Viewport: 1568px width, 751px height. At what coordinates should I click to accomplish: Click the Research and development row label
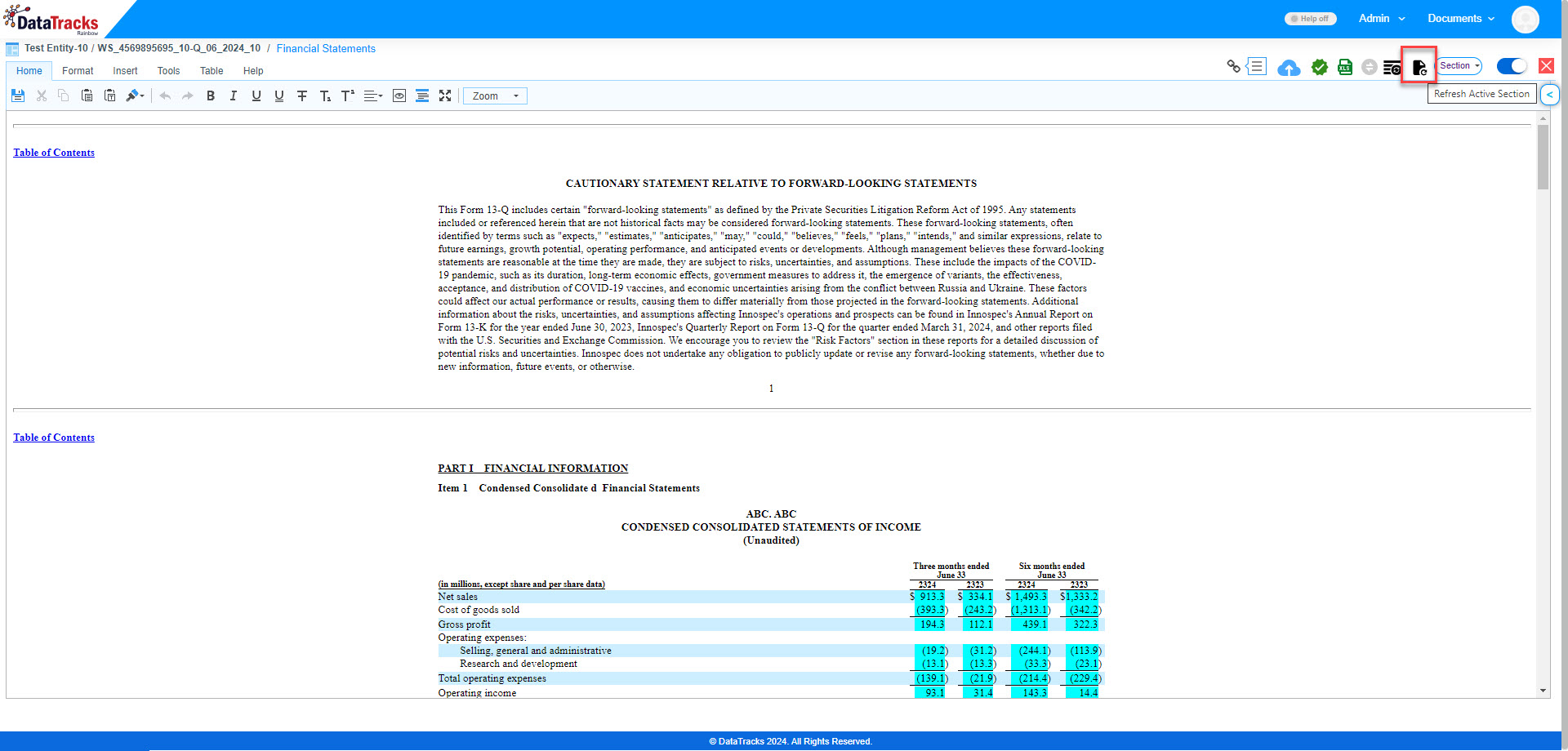[x=519, y=664]
